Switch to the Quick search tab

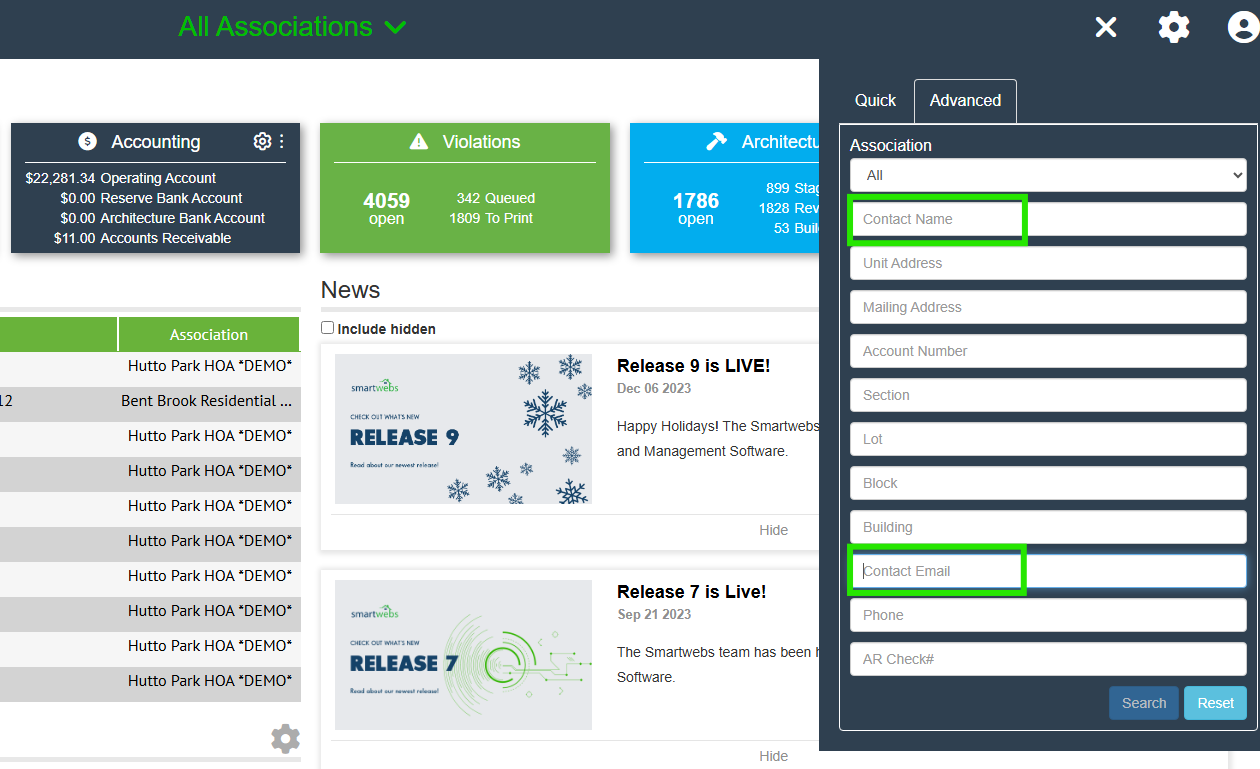(875, 101)
